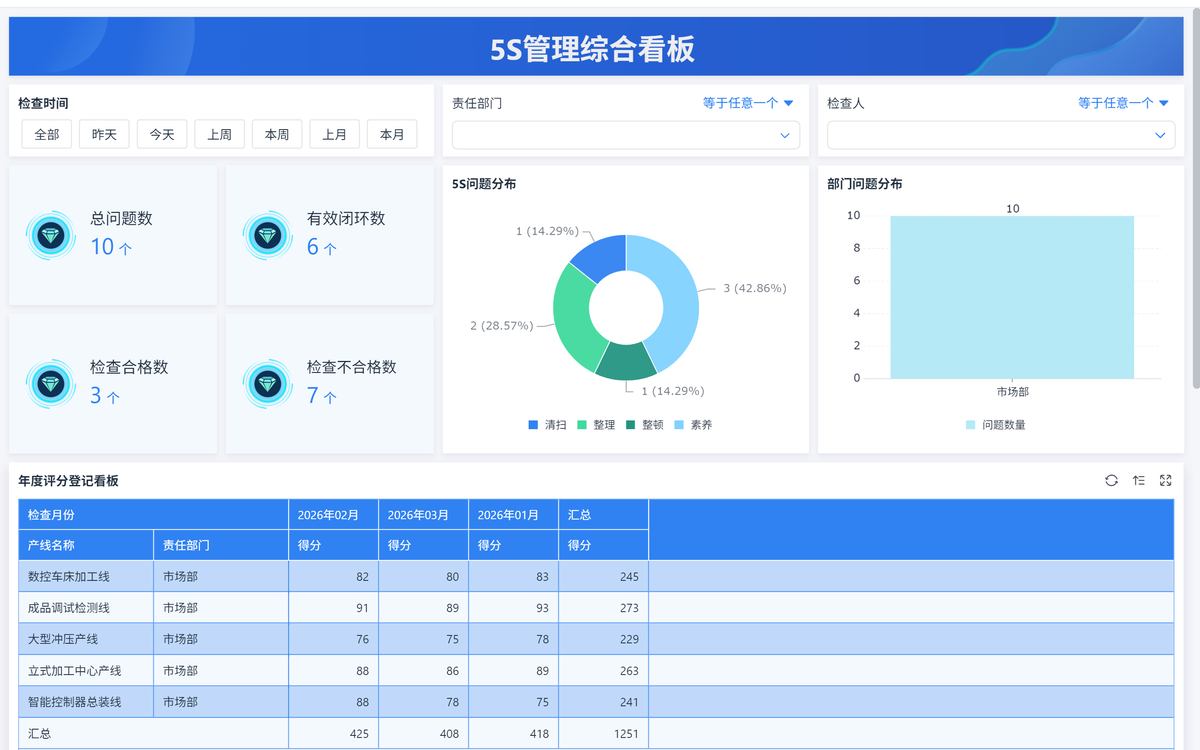
Task: Open 等于任意一个 condition for 检查人
Action: pyautogui.click(x=1123, y=103)
